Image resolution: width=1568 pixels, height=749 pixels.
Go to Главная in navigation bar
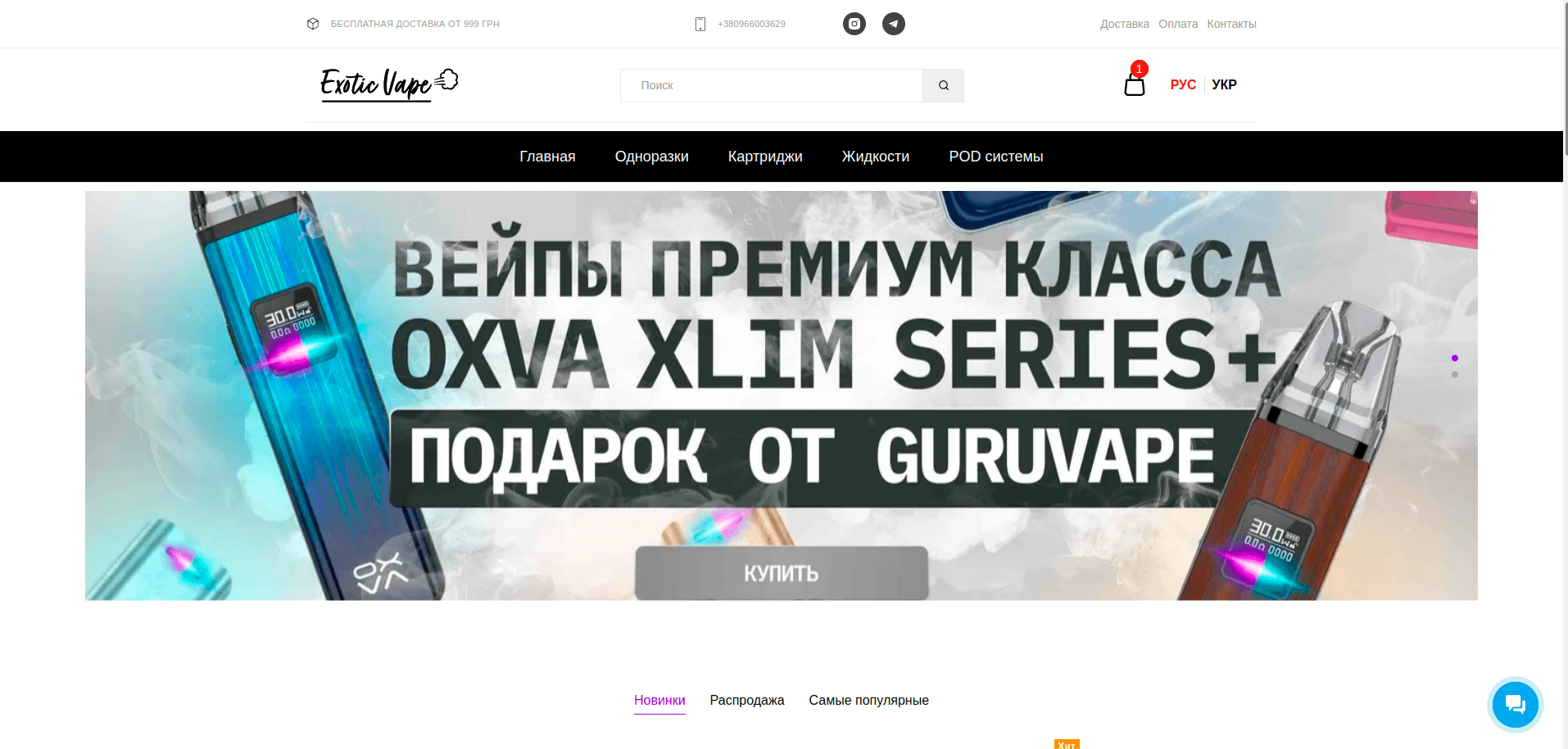[547, 157]
